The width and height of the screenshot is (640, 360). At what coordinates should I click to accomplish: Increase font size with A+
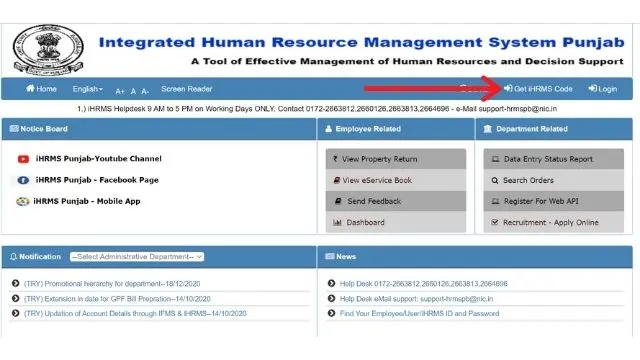pos(120,91)
